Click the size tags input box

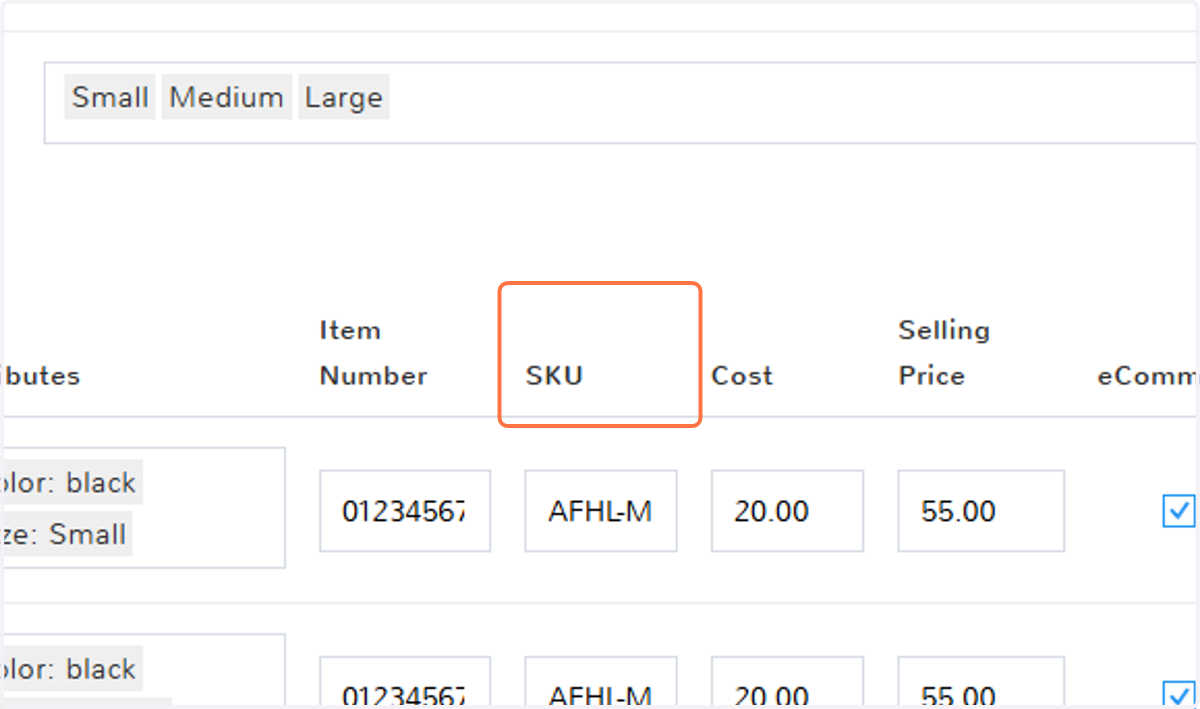pos(620,103)
